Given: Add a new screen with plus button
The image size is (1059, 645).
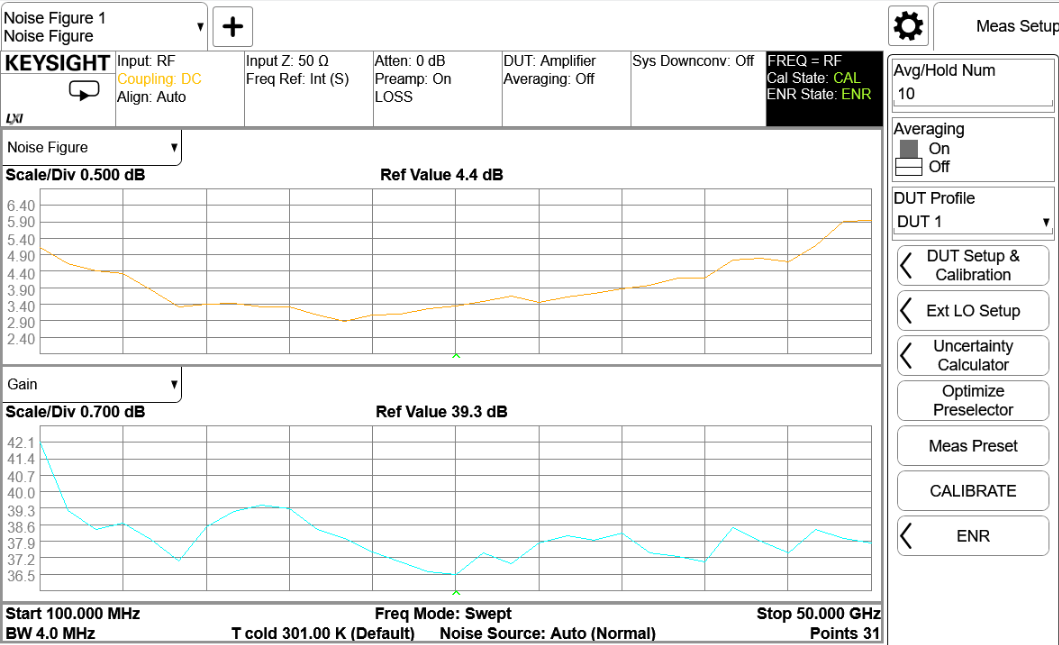Looking at the screenshot, I should coord(232,27).
